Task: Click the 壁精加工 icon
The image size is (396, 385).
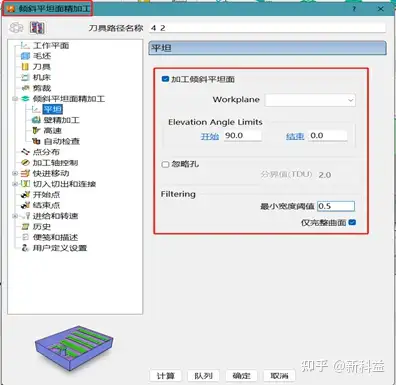Action: point(36,120)
